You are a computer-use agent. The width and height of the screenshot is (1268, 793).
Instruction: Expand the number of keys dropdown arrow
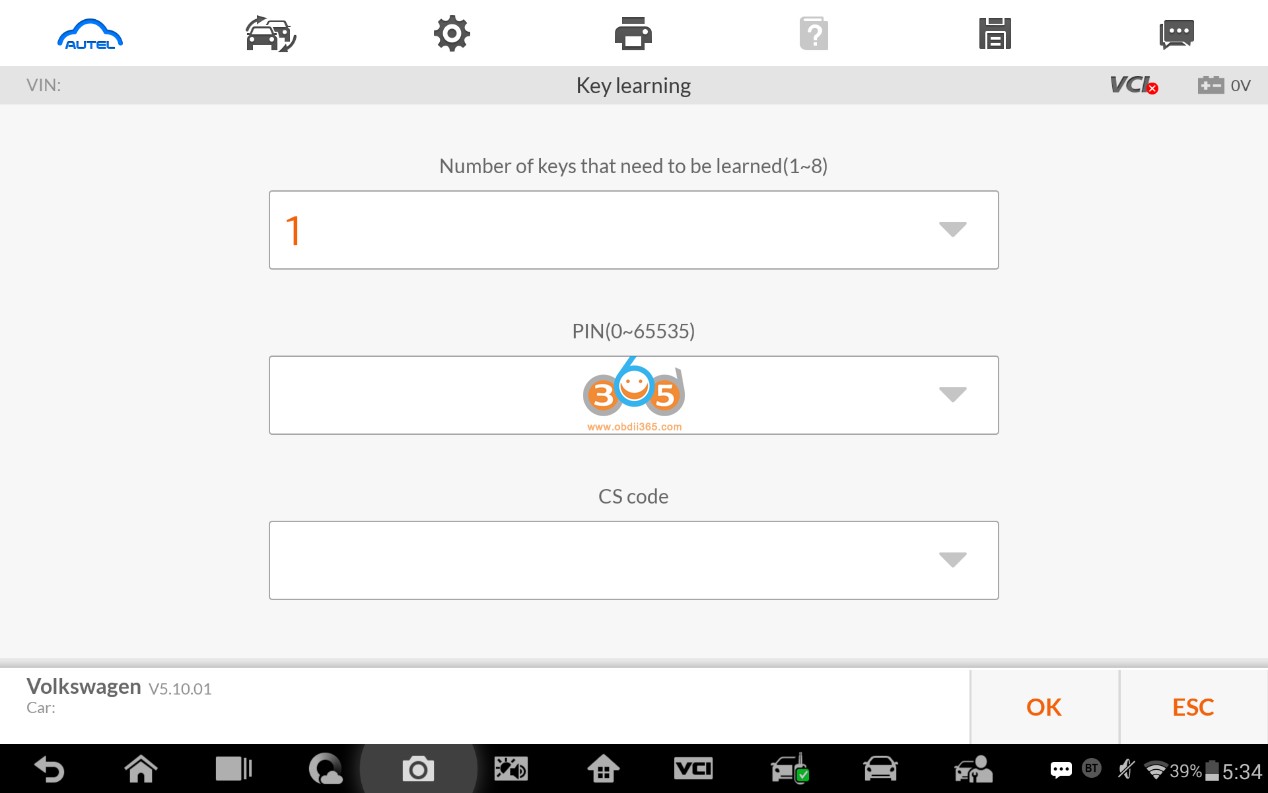click(x=953, y=230)
